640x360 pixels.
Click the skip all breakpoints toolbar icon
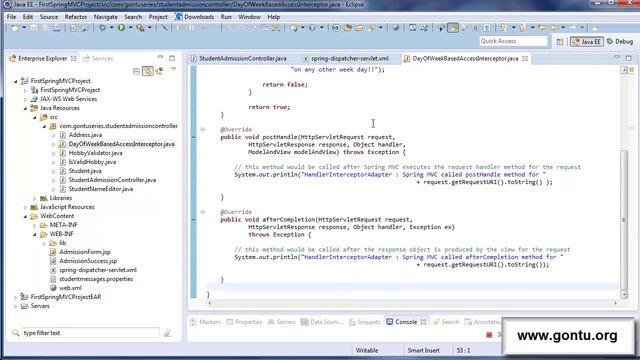tap(164, 28)
